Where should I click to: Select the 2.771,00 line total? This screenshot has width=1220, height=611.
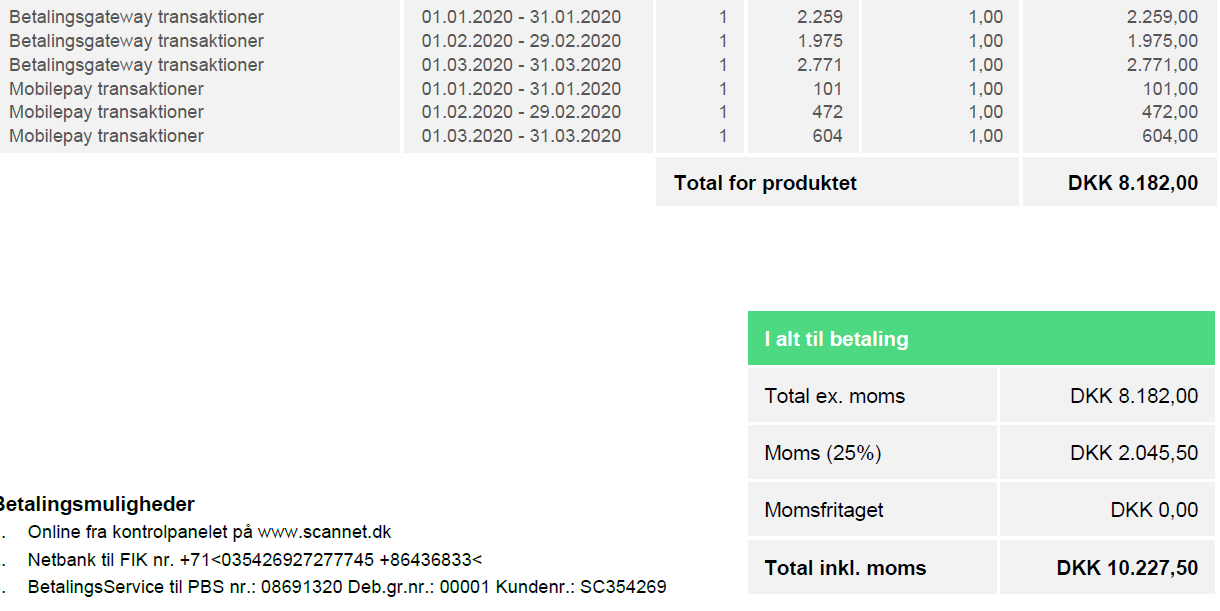[x=1162, y=65]
